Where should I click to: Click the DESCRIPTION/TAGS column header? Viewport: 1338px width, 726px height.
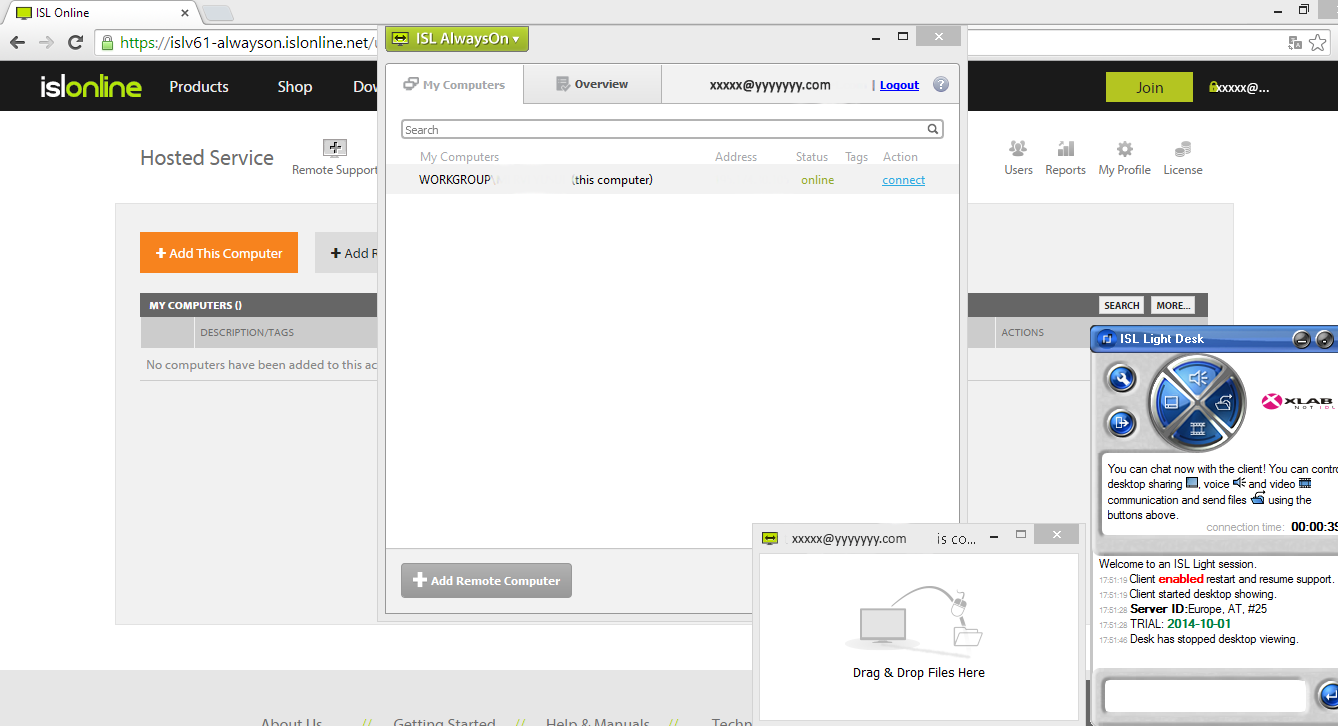pyautogui.click(x=247, y=333)
